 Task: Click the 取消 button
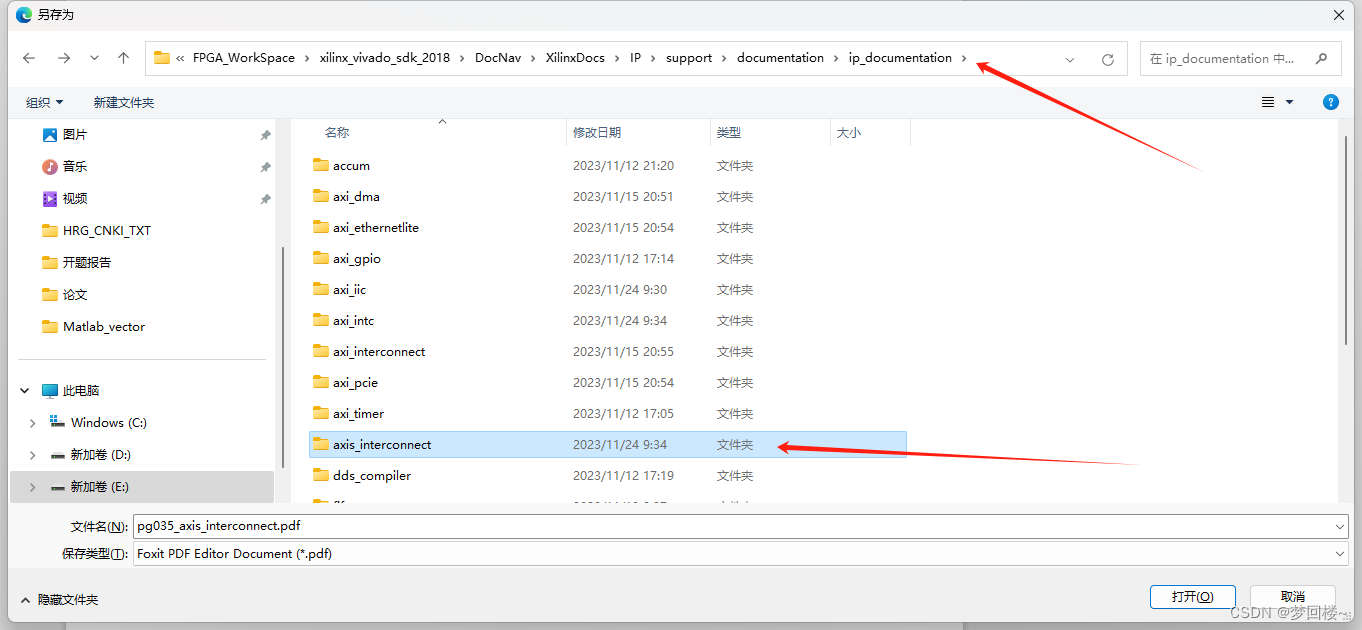tap(1293, 596)
